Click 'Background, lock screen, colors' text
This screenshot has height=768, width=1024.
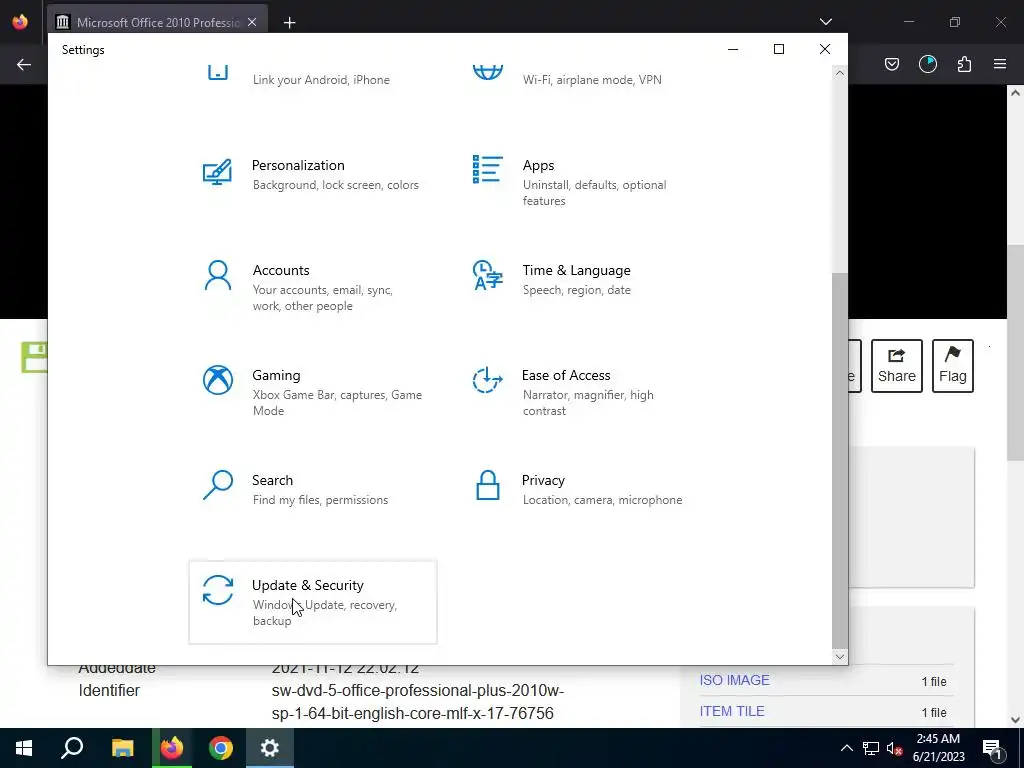point(336,185)
